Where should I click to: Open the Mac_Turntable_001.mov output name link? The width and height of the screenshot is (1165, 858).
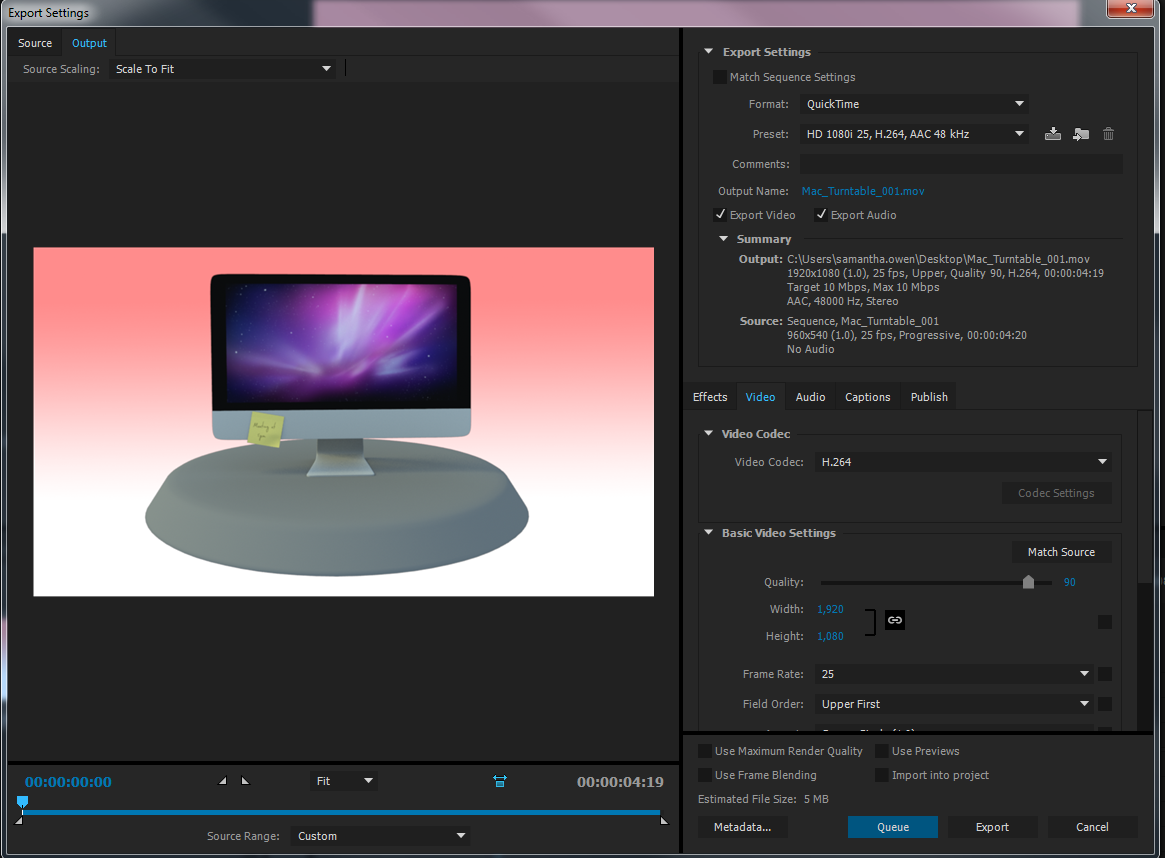click(x=862, y=190)
